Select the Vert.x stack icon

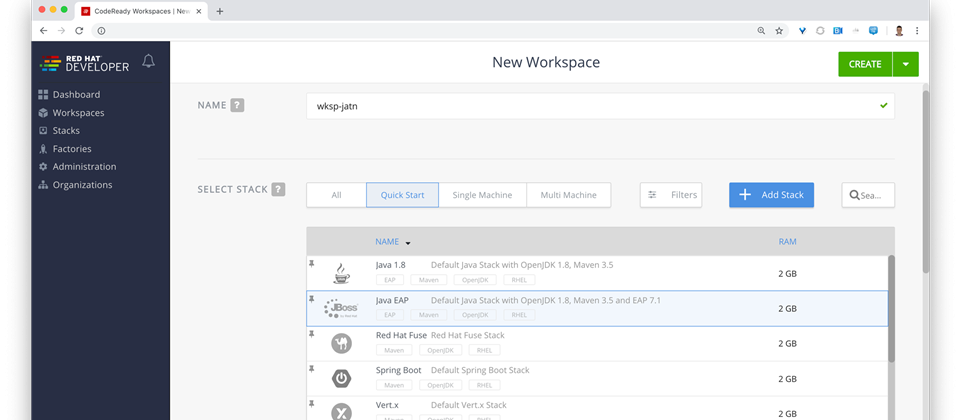(341, 412)
